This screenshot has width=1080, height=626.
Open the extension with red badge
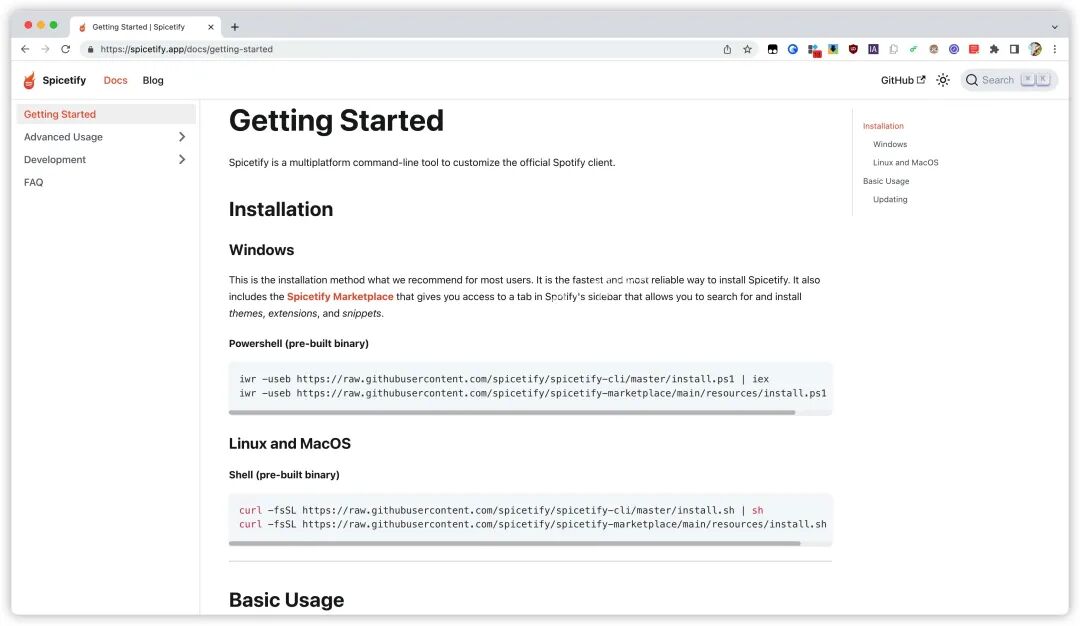[814, 50]
